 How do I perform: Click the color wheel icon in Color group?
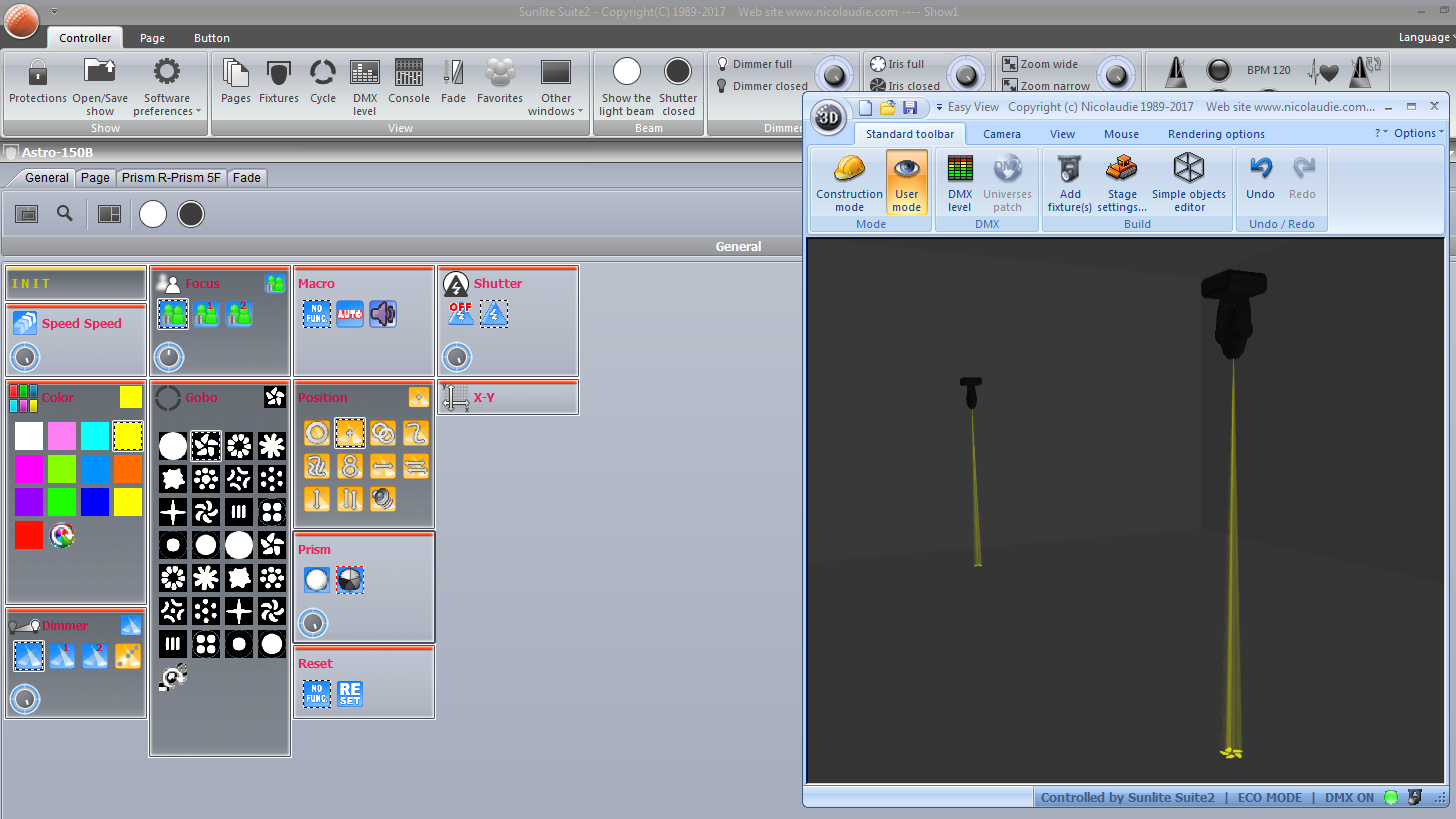62,536
